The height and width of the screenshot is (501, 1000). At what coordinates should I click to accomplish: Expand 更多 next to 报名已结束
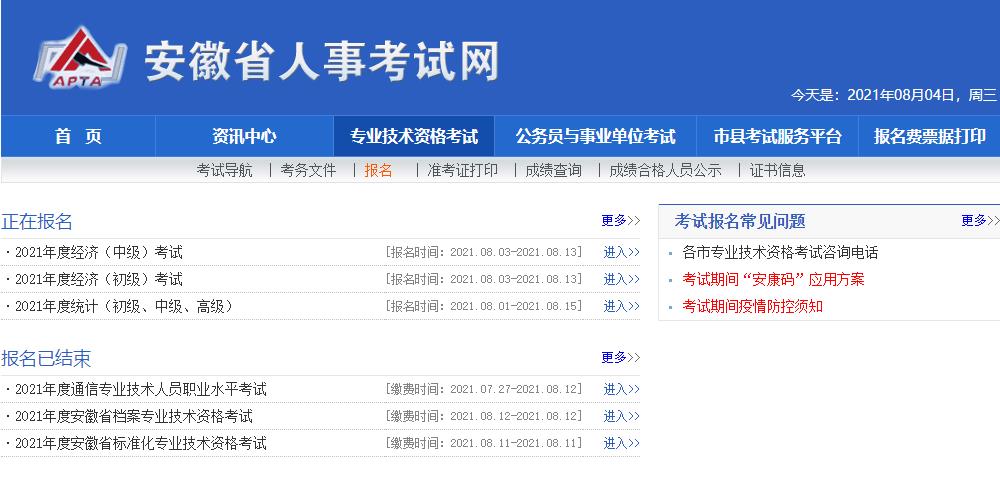click(620, 358)
